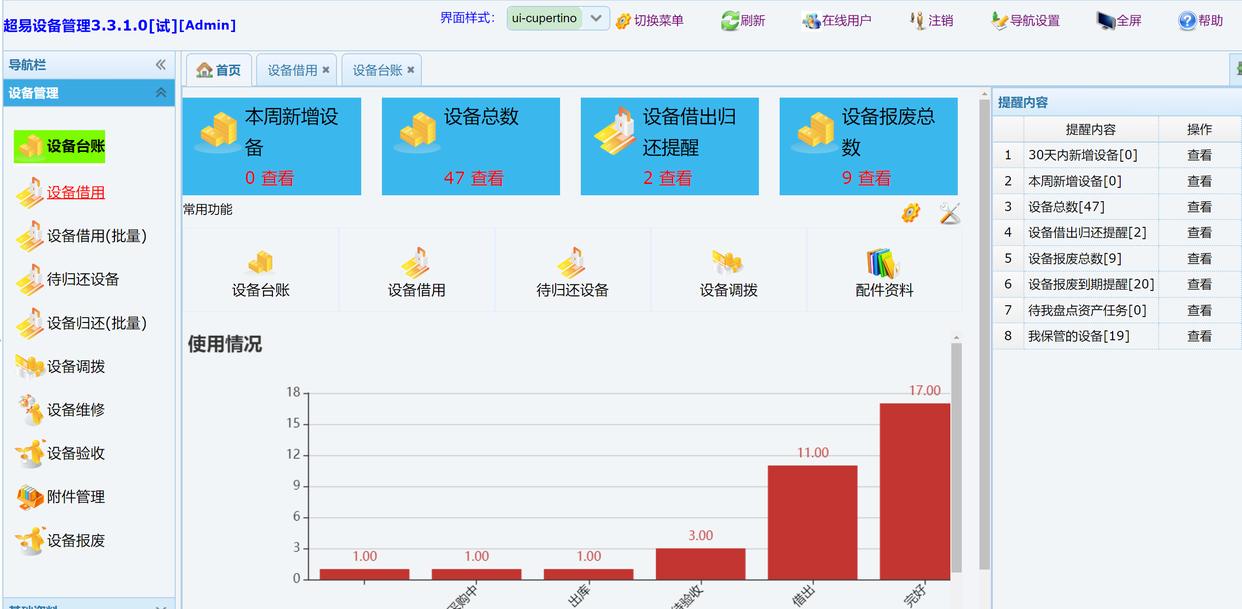Select 设备维修 in the sidebar
The width and height of the screenshot is (1242, 609).
(75, 410)
